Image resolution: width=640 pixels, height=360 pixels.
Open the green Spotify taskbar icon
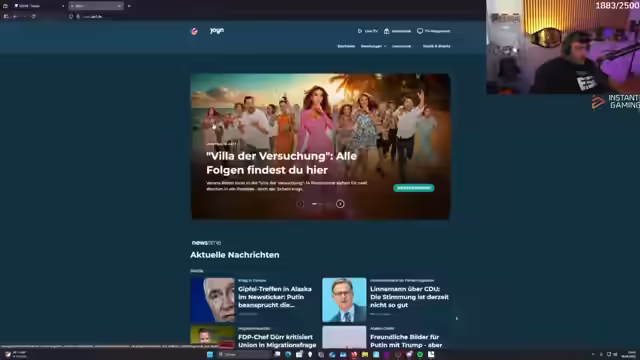[420, 354]
